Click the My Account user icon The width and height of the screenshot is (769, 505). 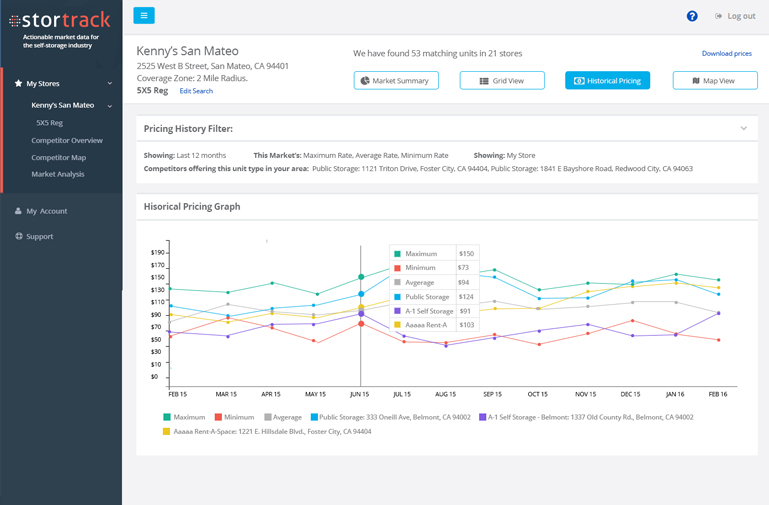tap(18, 211)
